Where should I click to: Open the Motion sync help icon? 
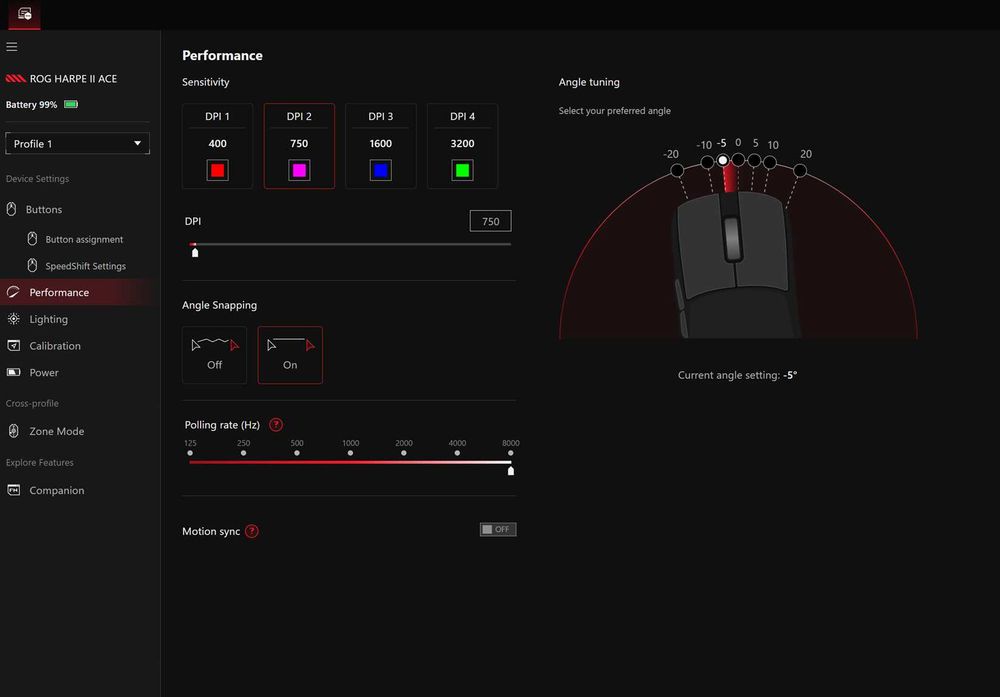click(252, 531)
